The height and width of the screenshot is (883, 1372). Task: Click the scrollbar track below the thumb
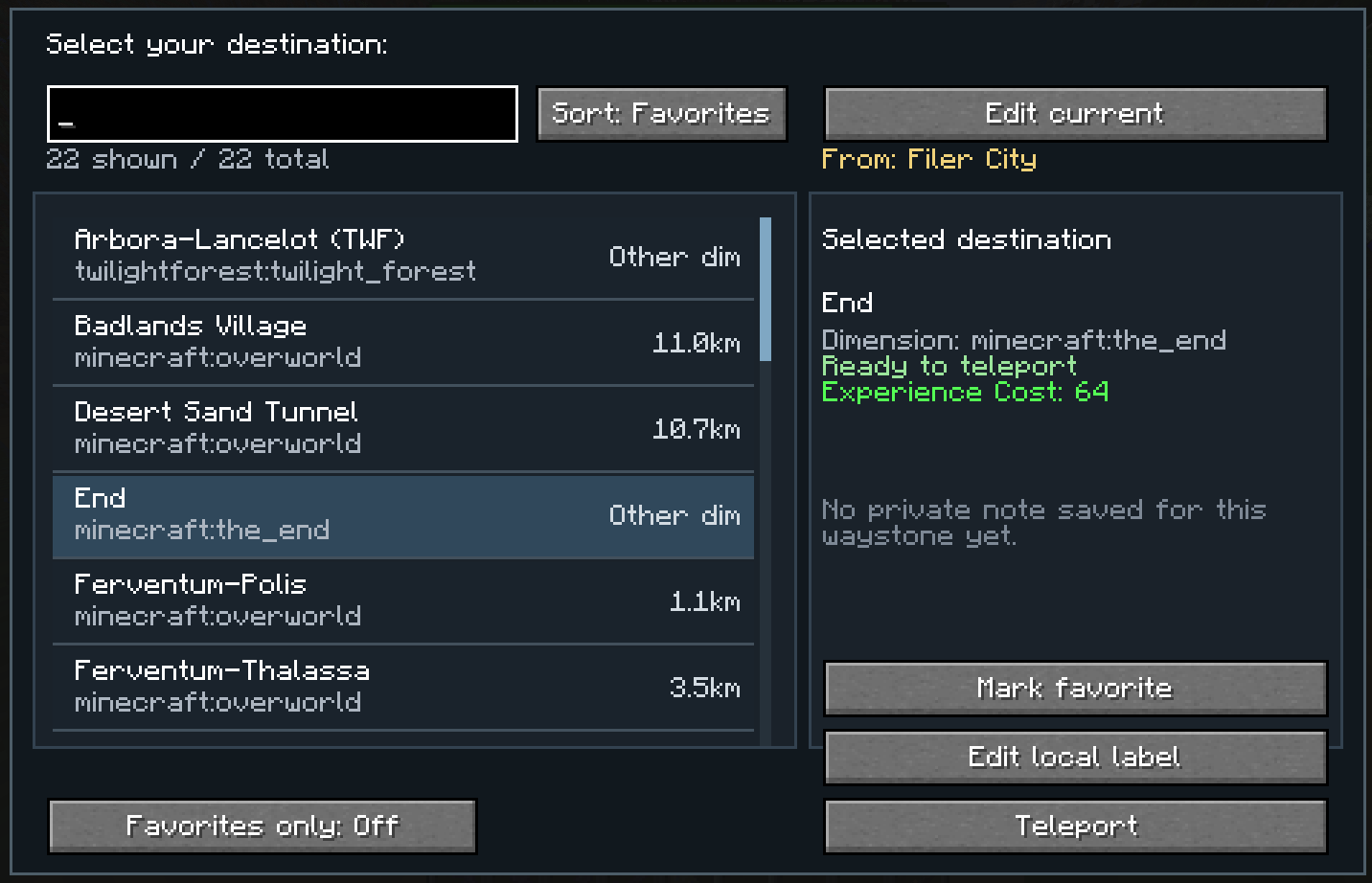pyautogui.click(x=766, y=554)
